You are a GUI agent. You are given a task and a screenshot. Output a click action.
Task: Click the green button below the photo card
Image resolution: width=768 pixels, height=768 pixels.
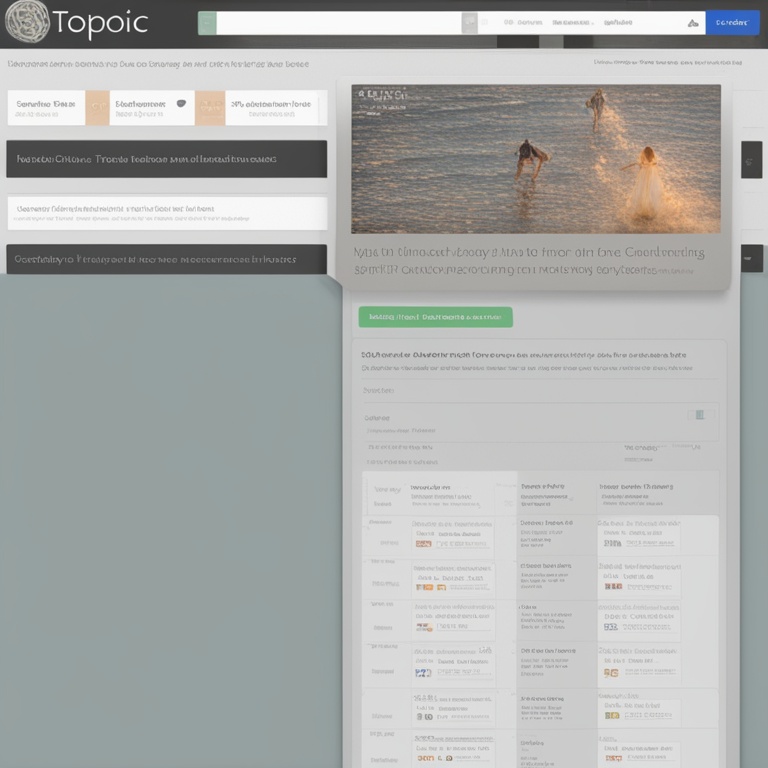435,317
